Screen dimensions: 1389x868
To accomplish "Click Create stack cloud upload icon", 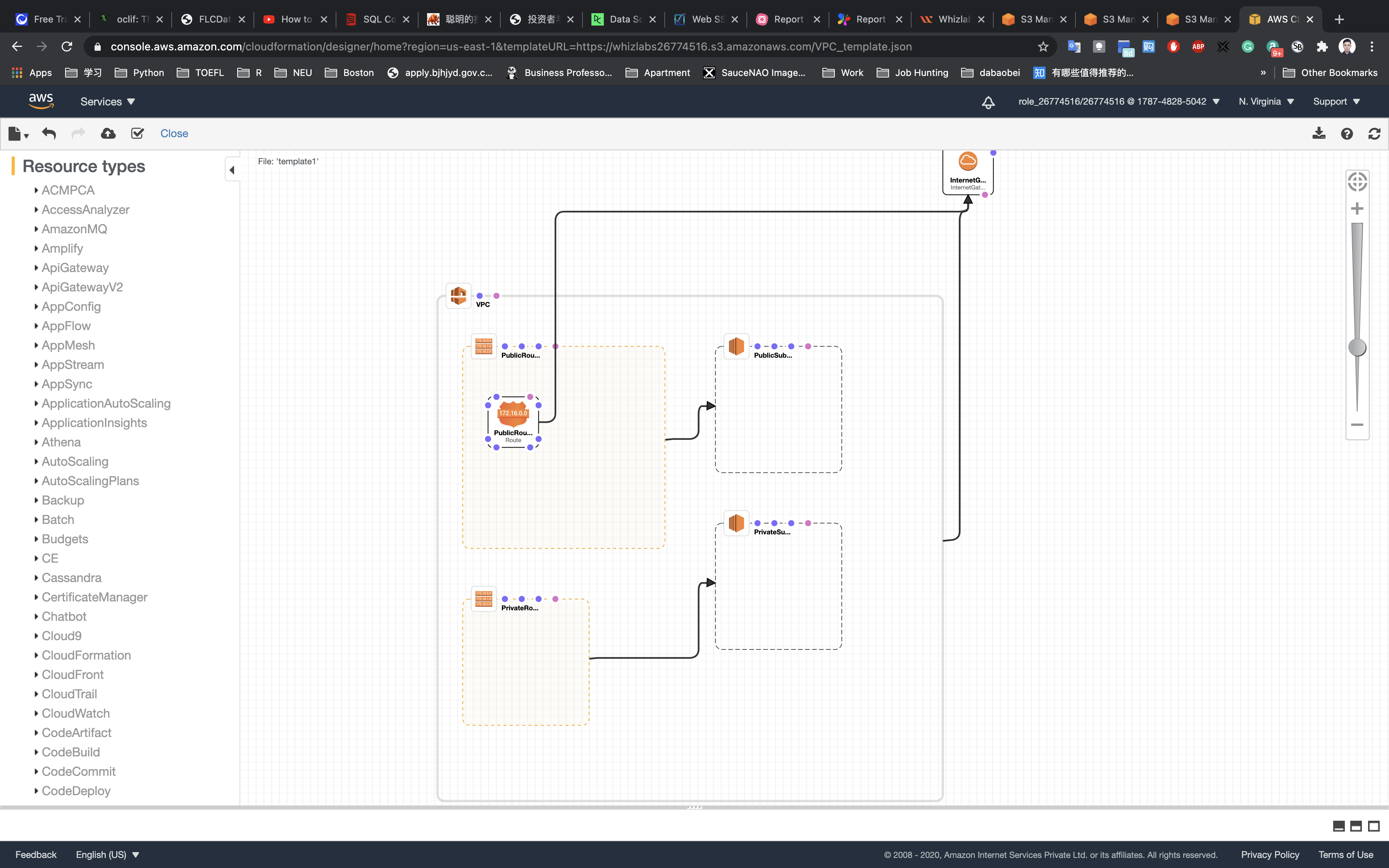I will pos(108,134).
